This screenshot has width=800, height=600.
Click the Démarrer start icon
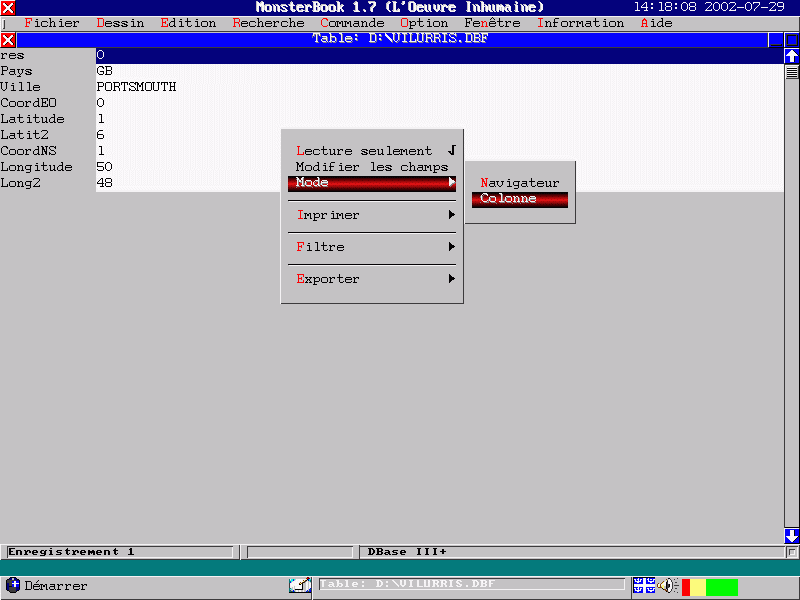point(14,585)
